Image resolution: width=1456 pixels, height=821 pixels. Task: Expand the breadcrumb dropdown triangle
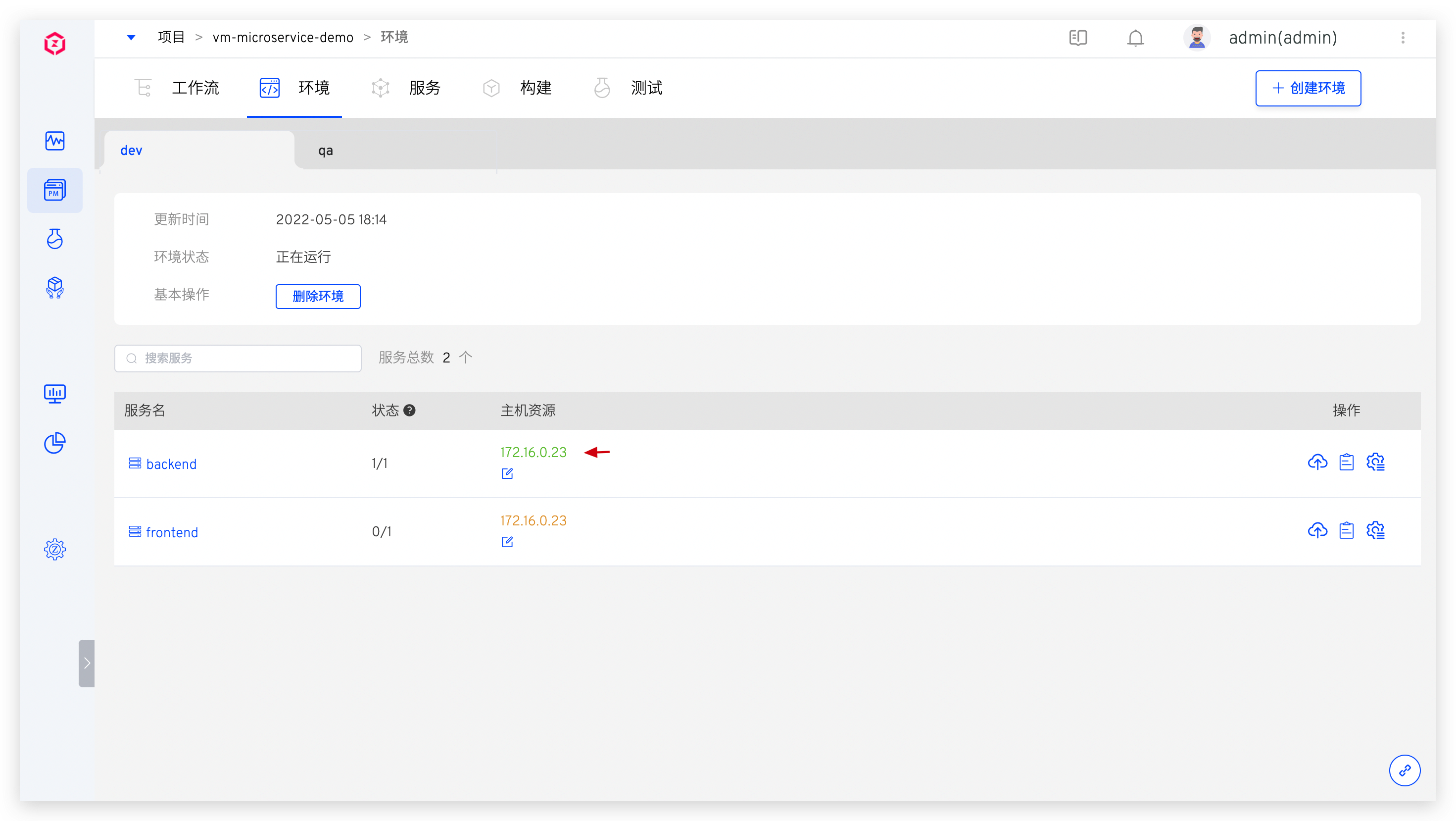click(x=131, y=38)
